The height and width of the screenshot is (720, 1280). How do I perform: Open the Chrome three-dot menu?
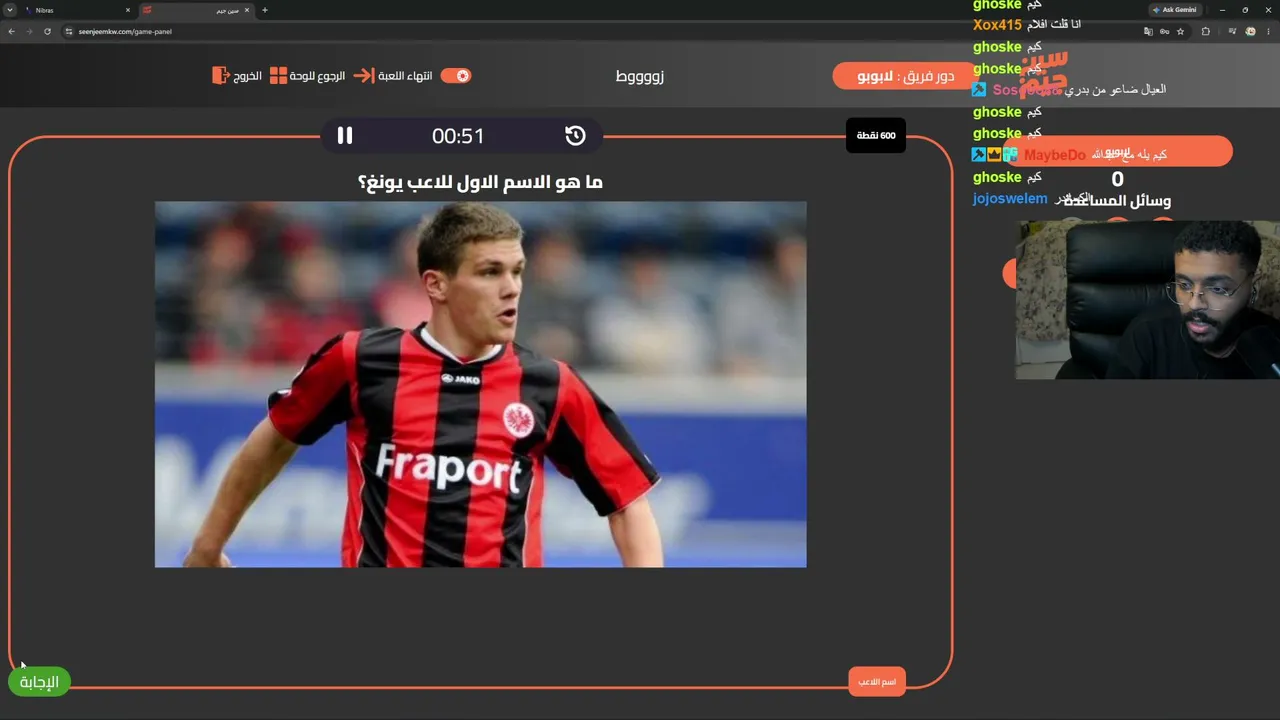(1269, 31)
